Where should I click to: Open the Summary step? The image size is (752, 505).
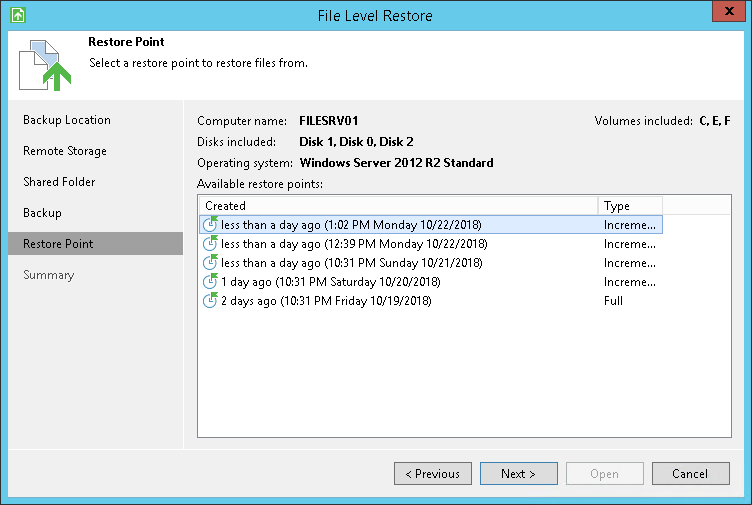point(48,275)
